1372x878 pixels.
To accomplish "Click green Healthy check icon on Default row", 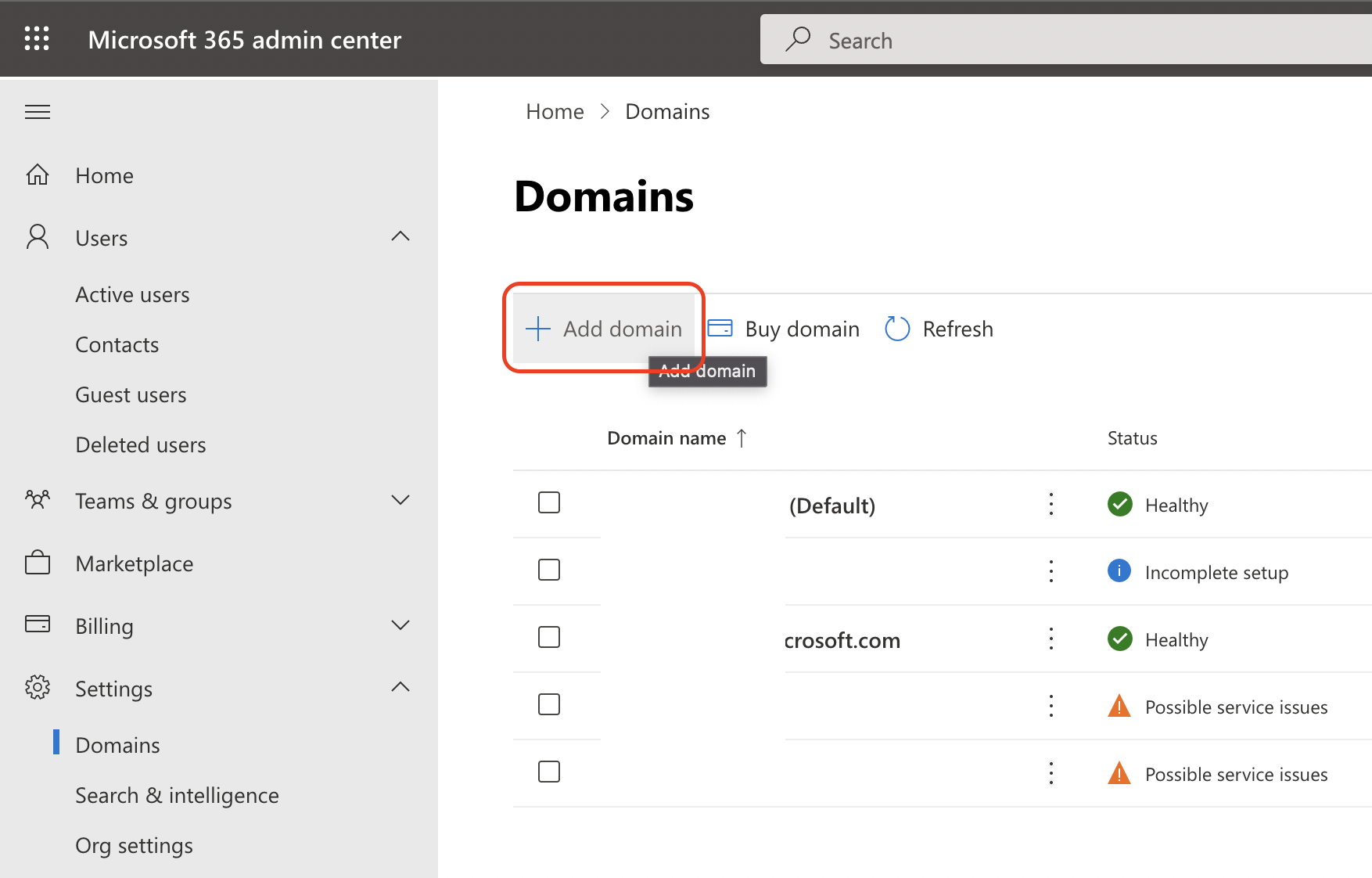I will 1120,504.
